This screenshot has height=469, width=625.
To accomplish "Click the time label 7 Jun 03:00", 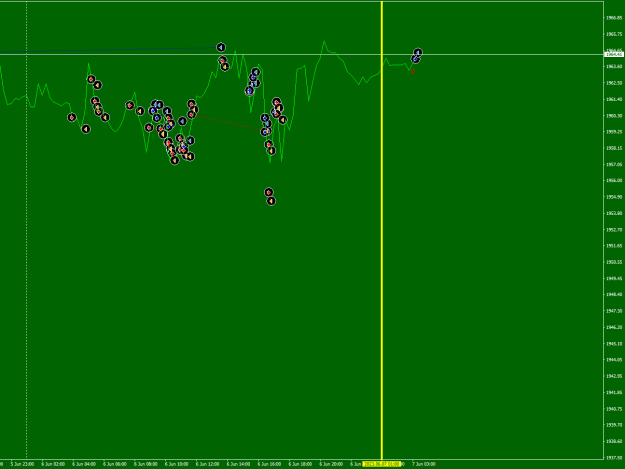I will click(424, 464).
